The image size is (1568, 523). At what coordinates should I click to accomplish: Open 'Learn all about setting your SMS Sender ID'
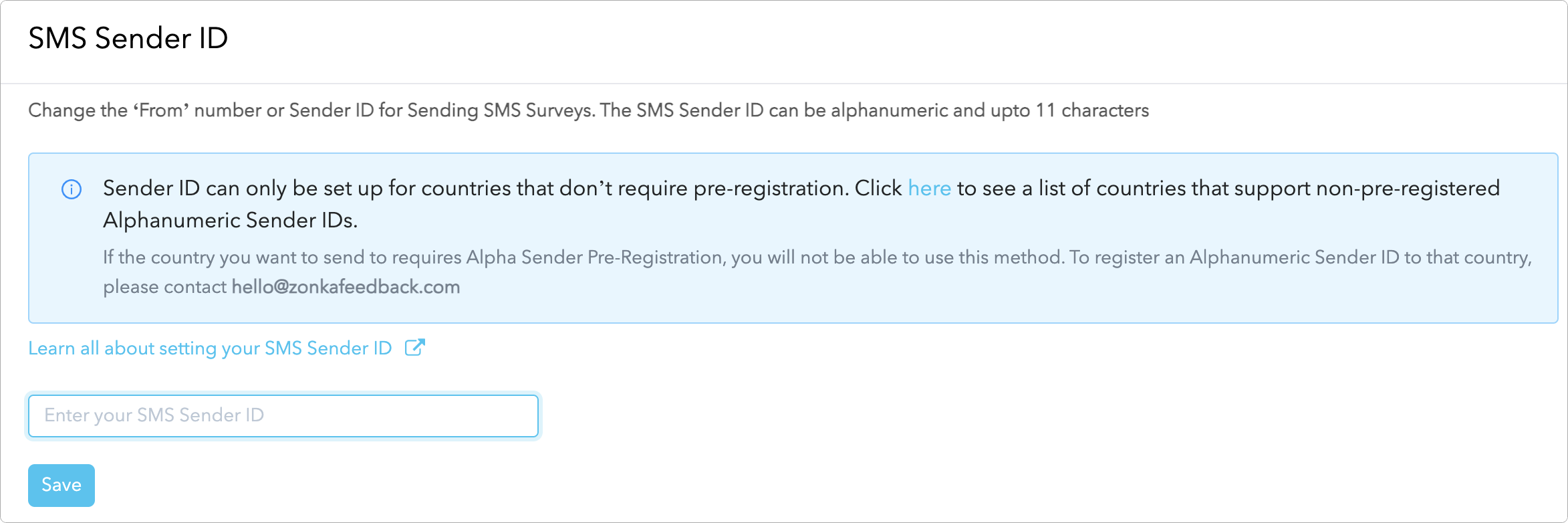(210, 348)
